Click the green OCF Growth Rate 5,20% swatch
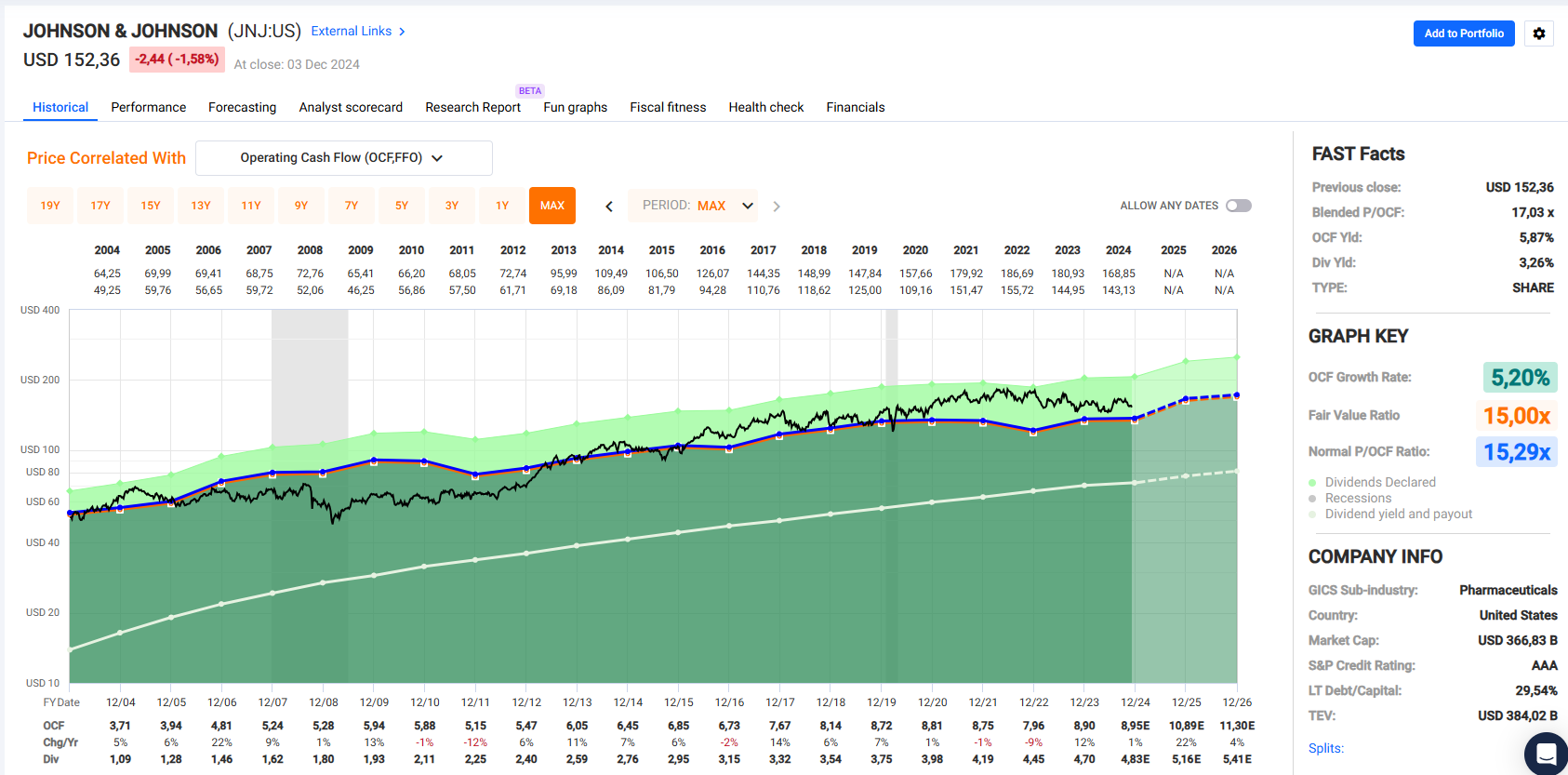The height and width of the screenshot is (775, 1568). pyautogui.click(x=1519, y=378)
